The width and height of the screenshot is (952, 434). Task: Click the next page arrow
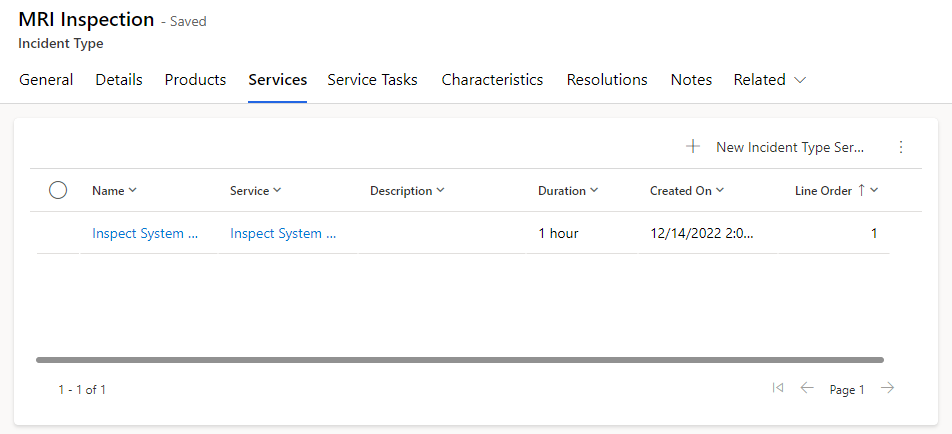(x=887, y=388)
